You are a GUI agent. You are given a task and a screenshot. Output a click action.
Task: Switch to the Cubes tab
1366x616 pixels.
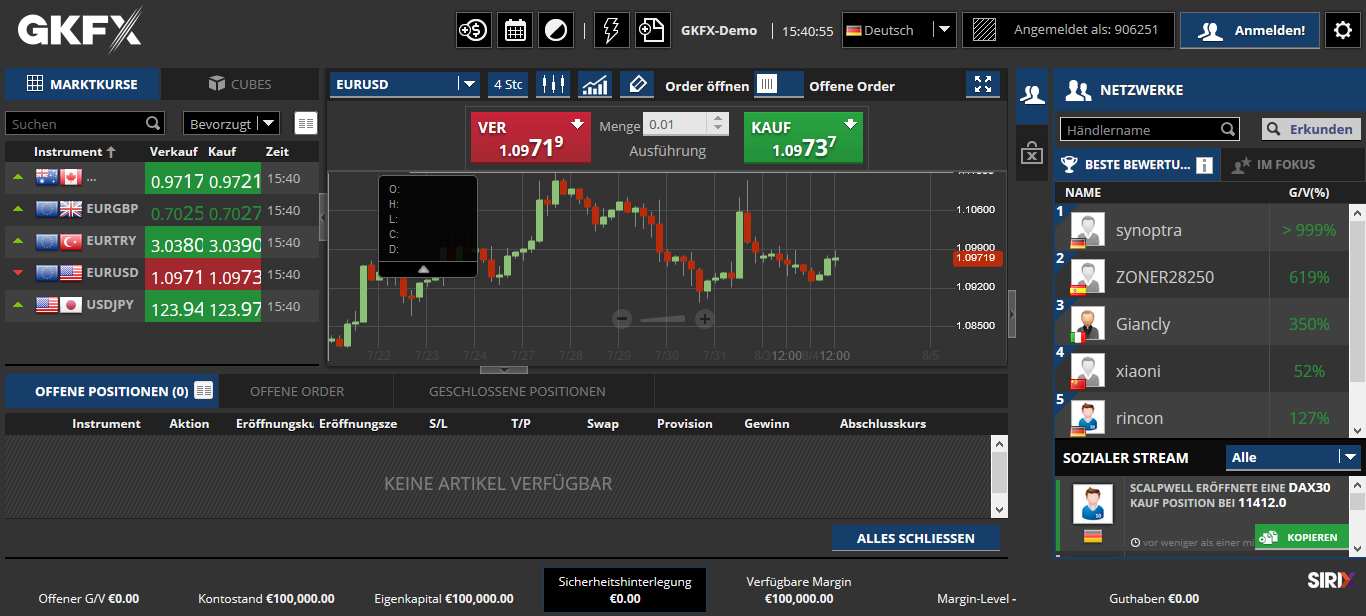click(x=240, y=84)
